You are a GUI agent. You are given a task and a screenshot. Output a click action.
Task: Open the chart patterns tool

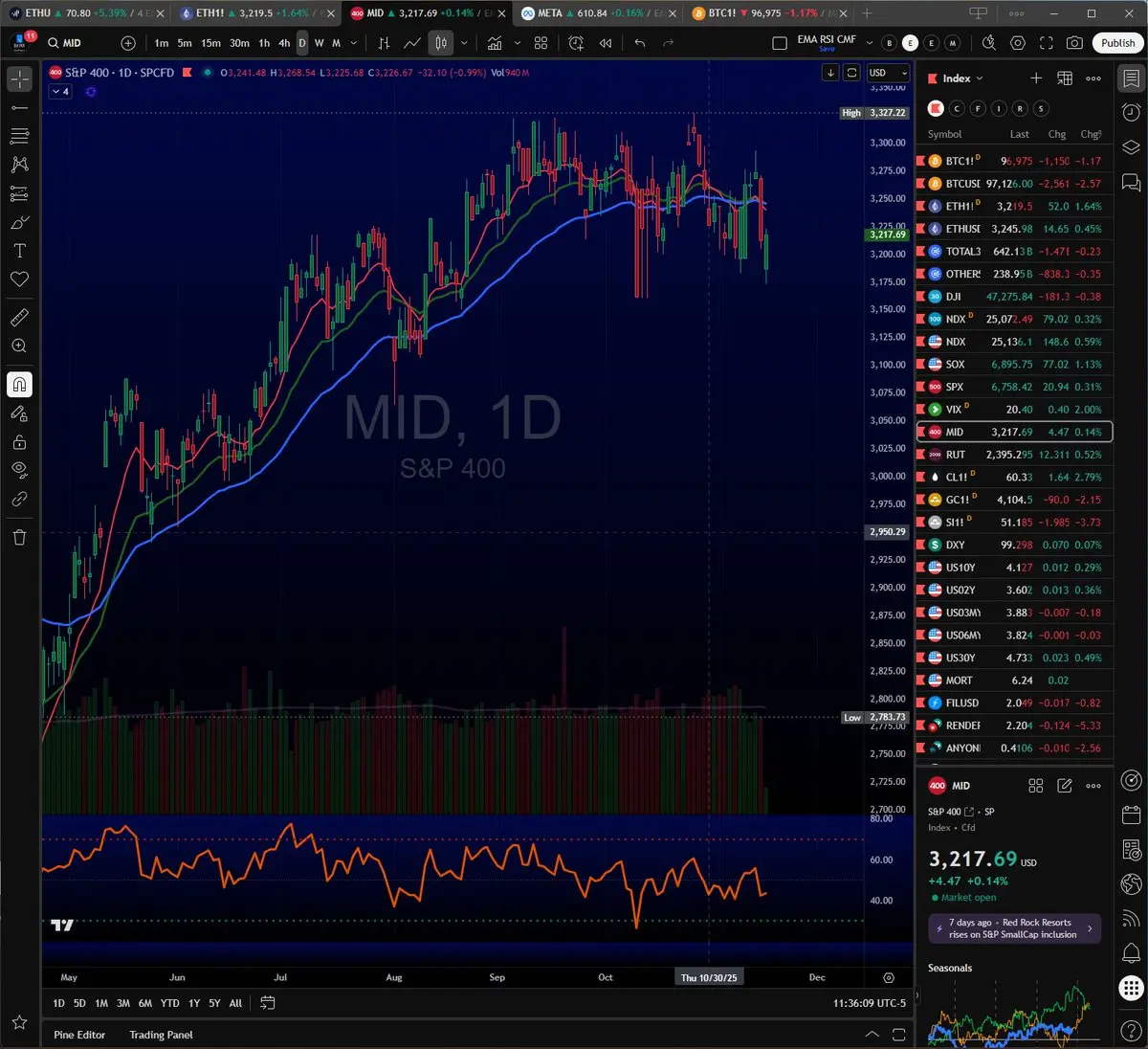pyautogui.click(x=19, y=165)
